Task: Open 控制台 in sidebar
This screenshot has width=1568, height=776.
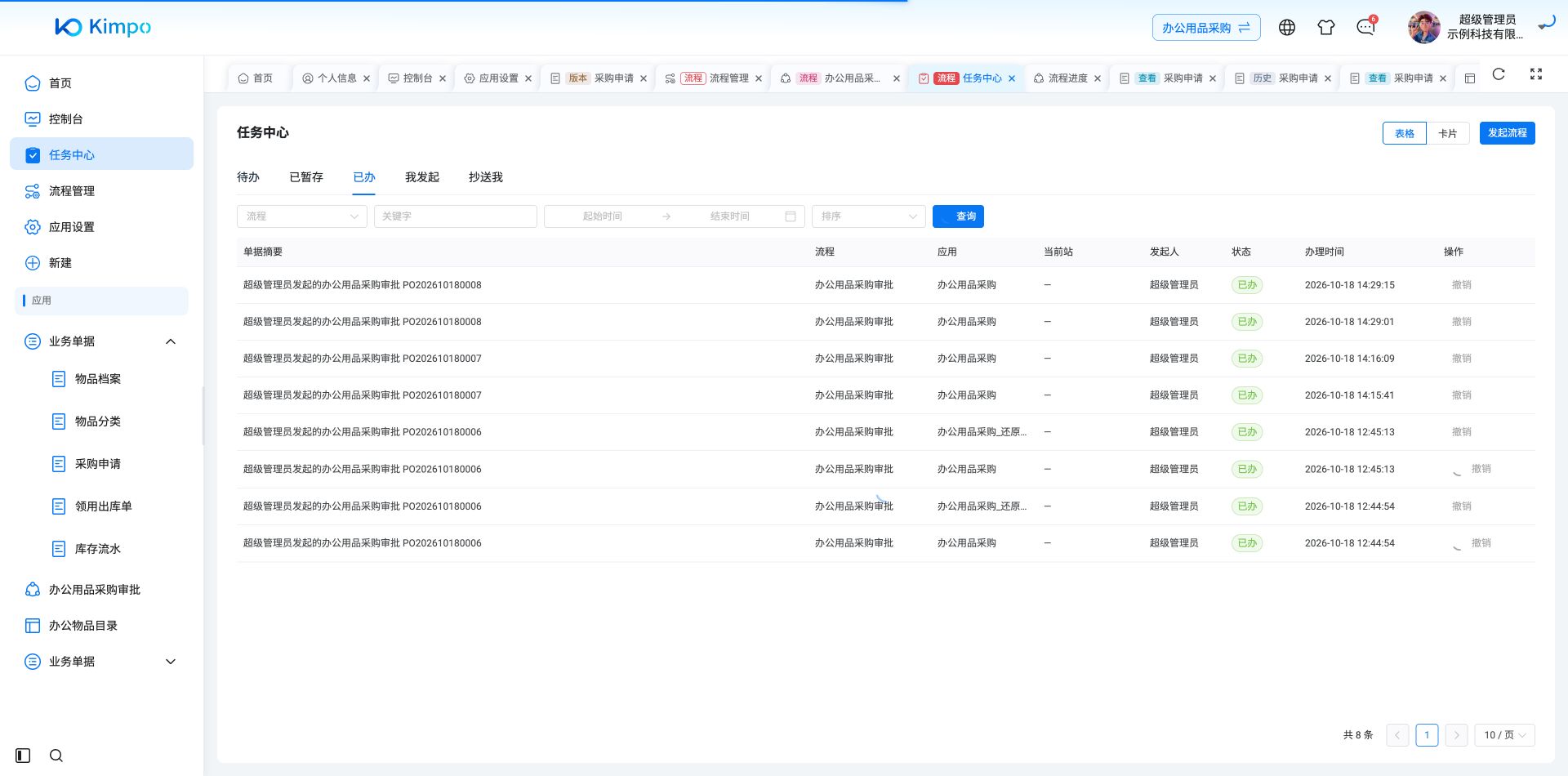Action: (x=101, y=119)
